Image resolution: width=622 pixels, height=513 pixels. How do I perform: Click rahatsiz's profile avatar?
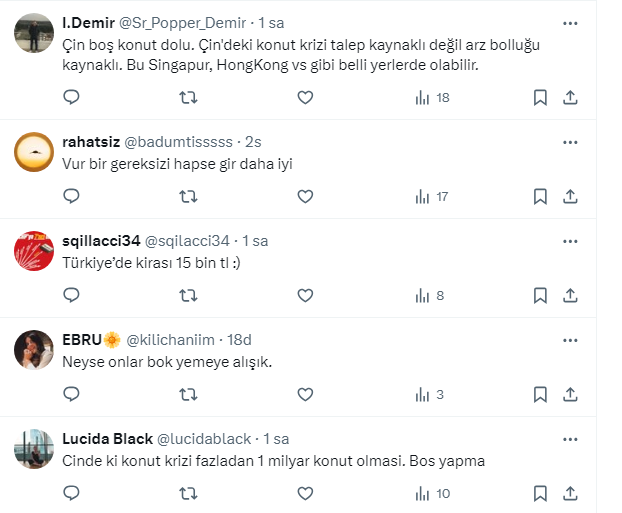click(x=34, y=153)
